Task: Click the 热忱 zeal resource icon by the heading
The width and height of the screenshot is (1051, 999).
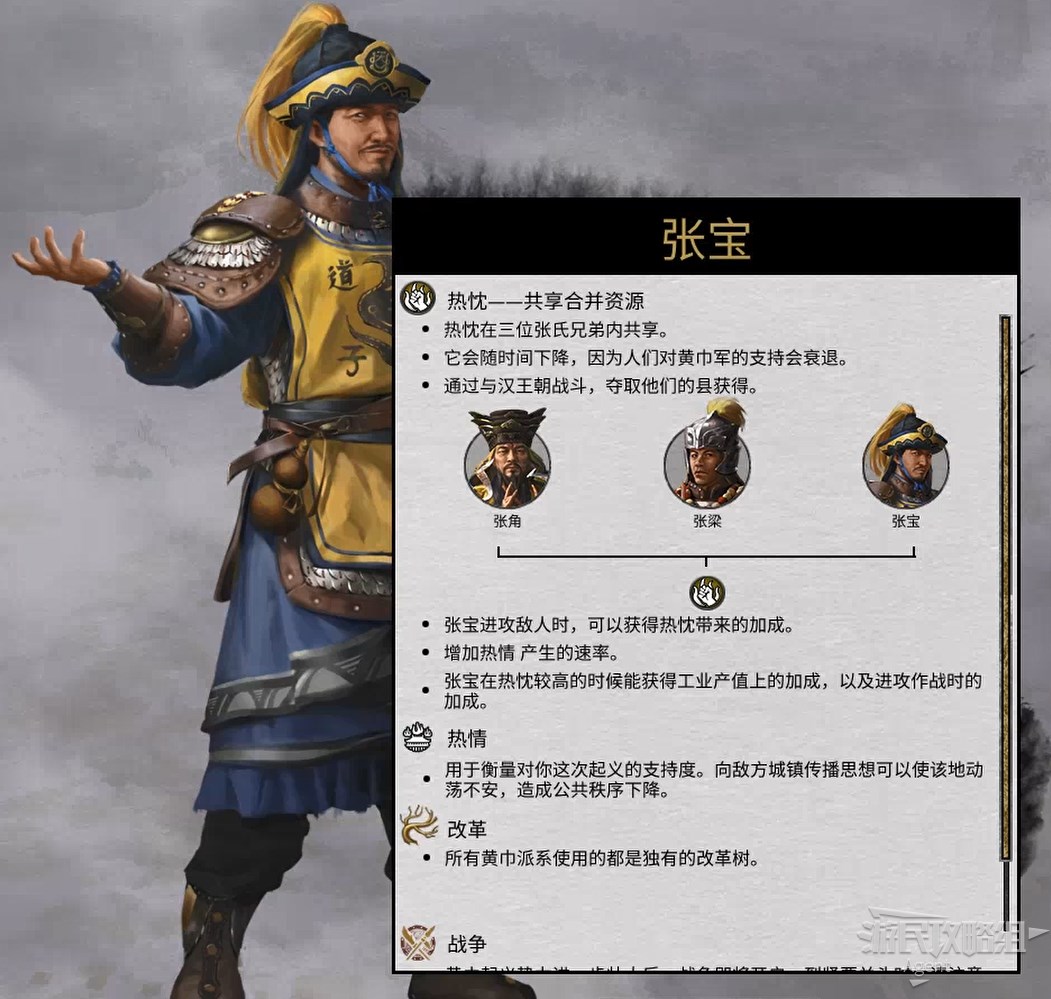Action: [x=418, y=298]
